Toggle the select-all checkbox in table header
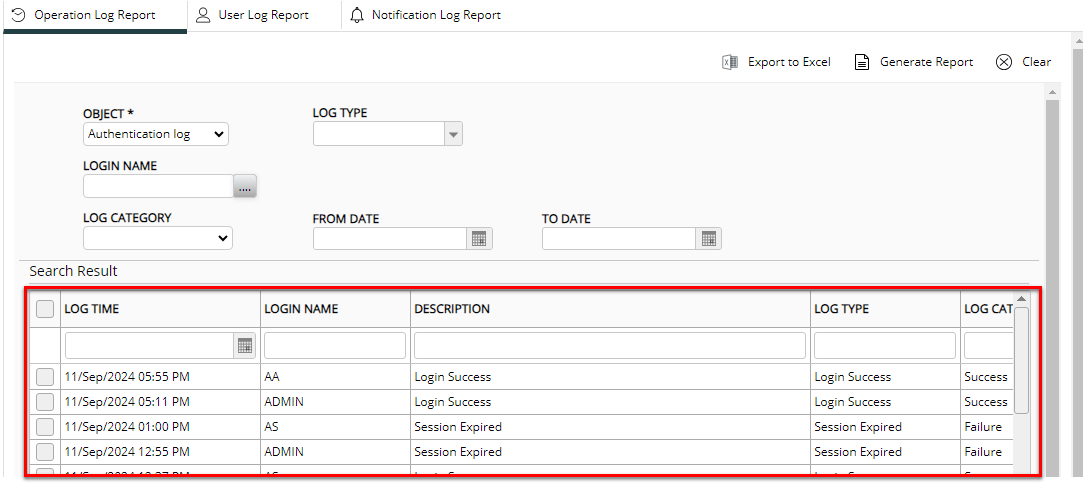 45,309
